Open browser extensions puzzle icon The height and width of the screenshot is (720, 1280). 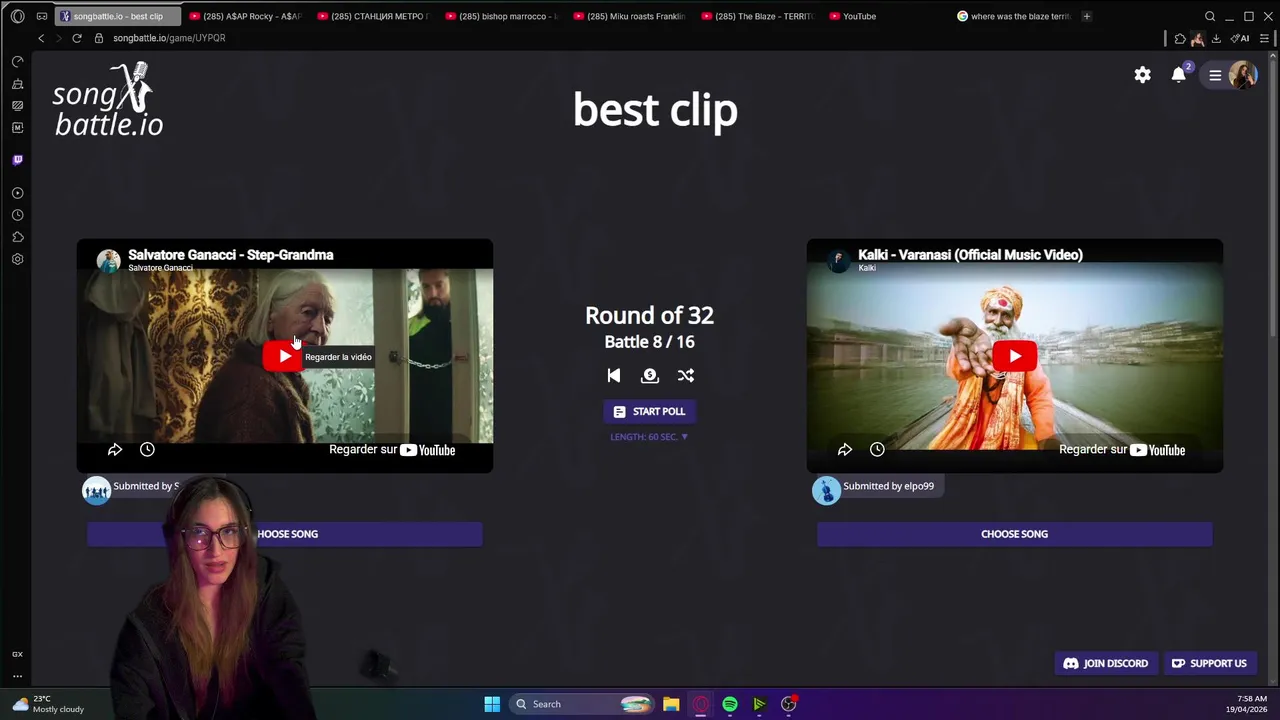tap(1180, 38)
